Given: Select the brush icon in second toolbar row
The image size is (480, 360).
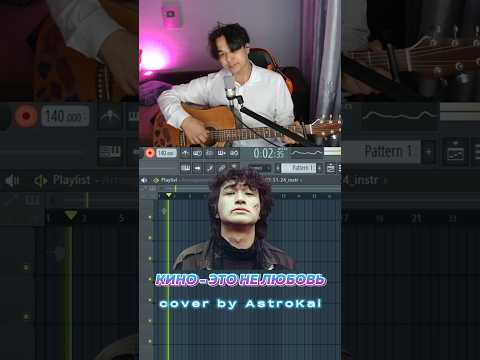Looking at the screenshot, I should tap(210, 168).
